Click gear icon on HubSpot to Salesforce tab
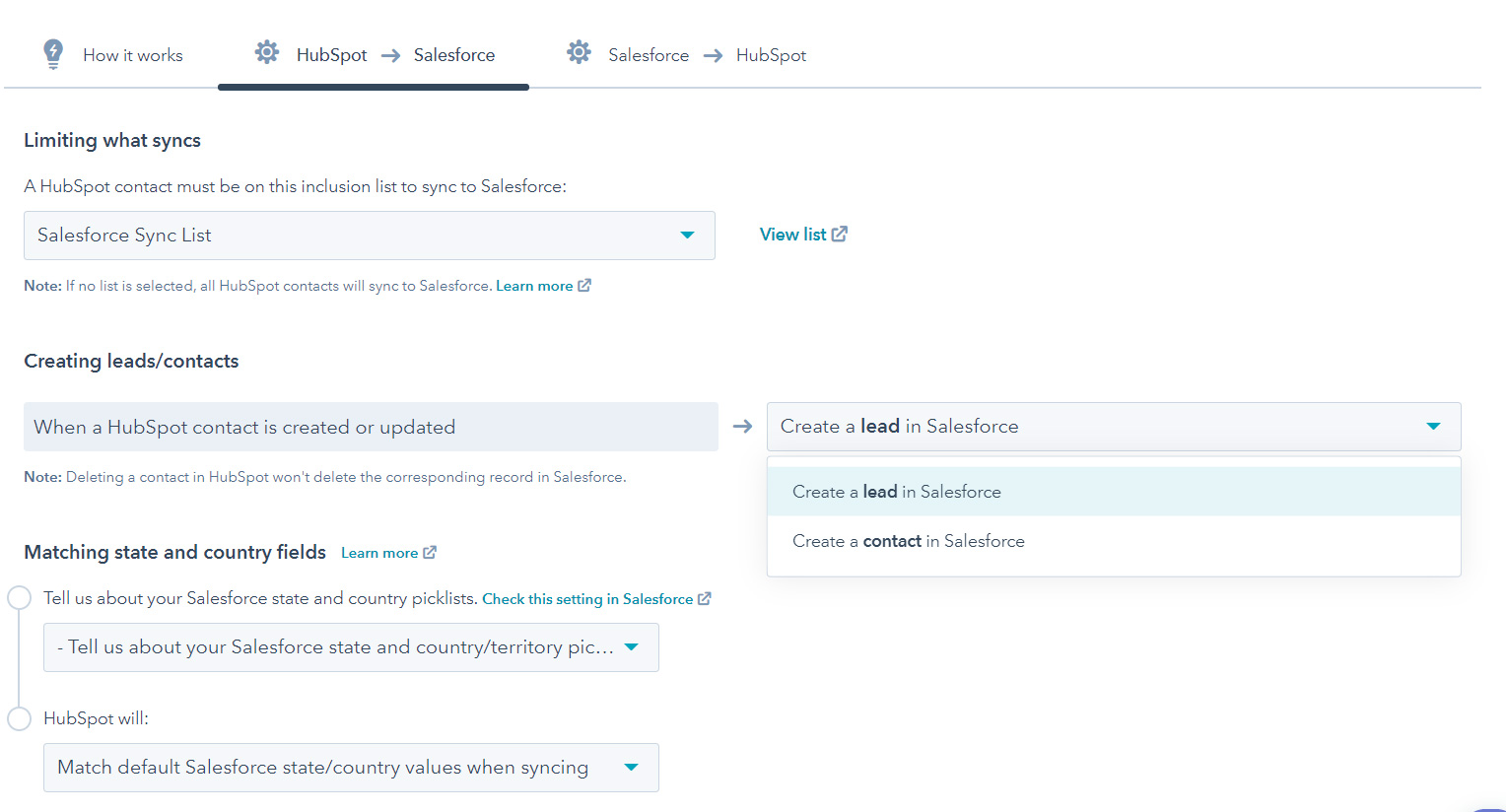 coord(267,52)
